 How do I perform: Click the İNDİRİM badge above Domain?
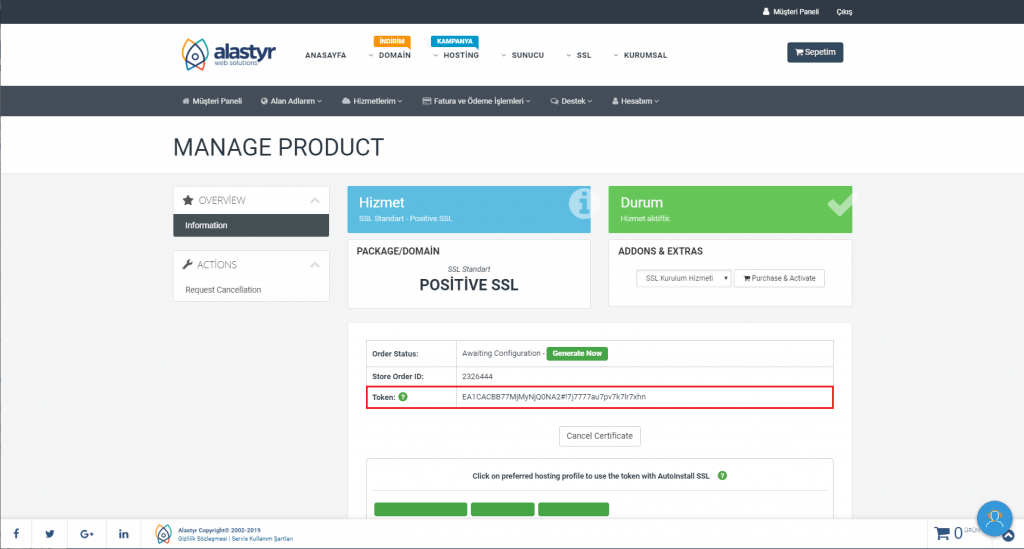(392, 41)
